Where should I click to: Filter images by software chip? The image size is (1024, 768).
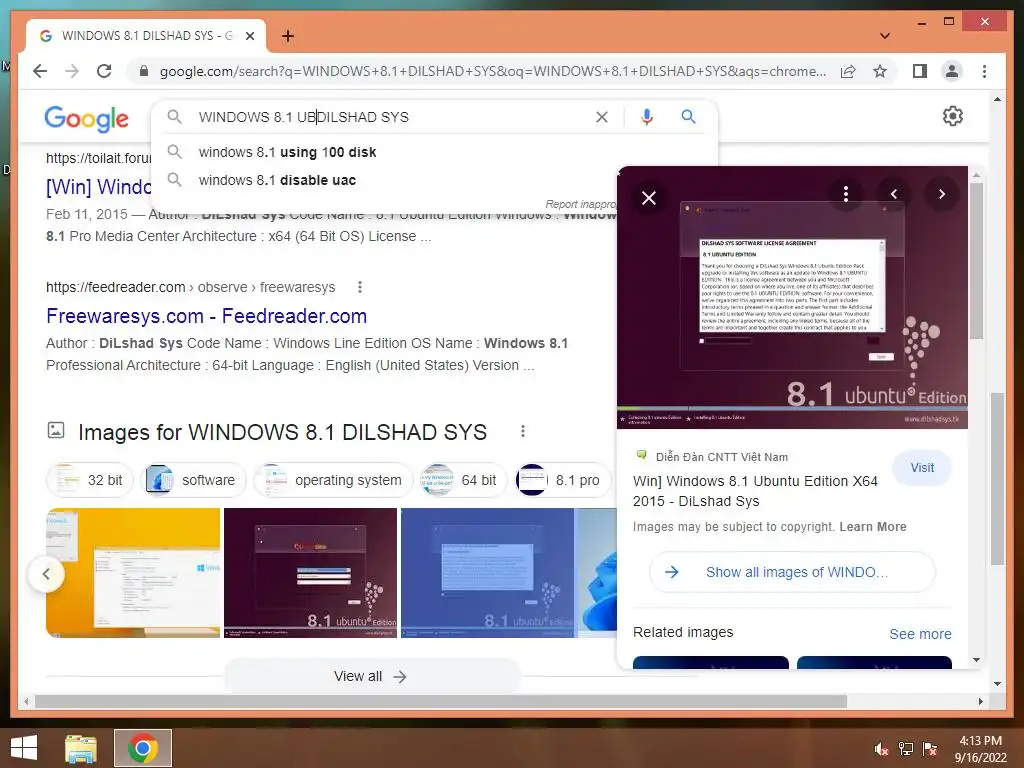pos(193,480)
